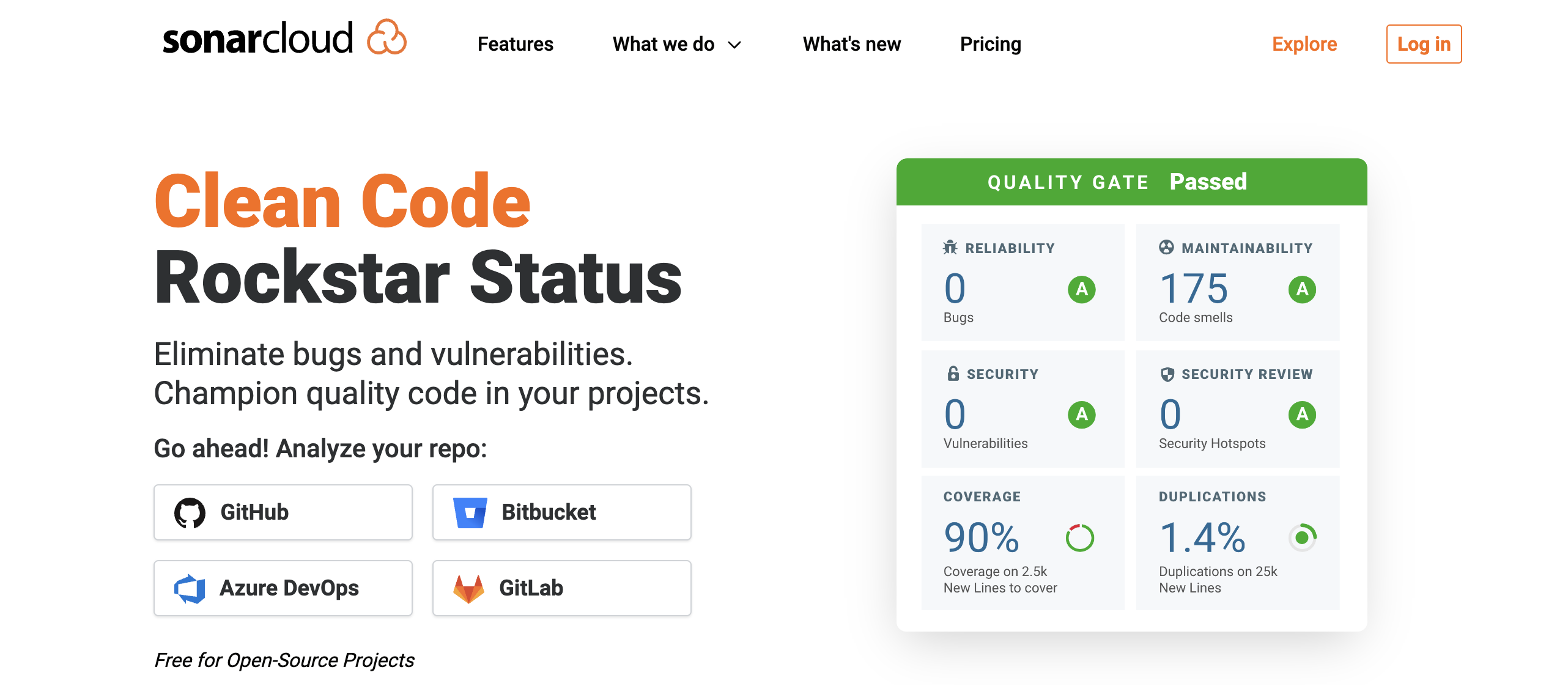Click the Reliability A rating badge
Image resolution: width=1568 pixels, height=697 pixels.
coord(1081,289)
